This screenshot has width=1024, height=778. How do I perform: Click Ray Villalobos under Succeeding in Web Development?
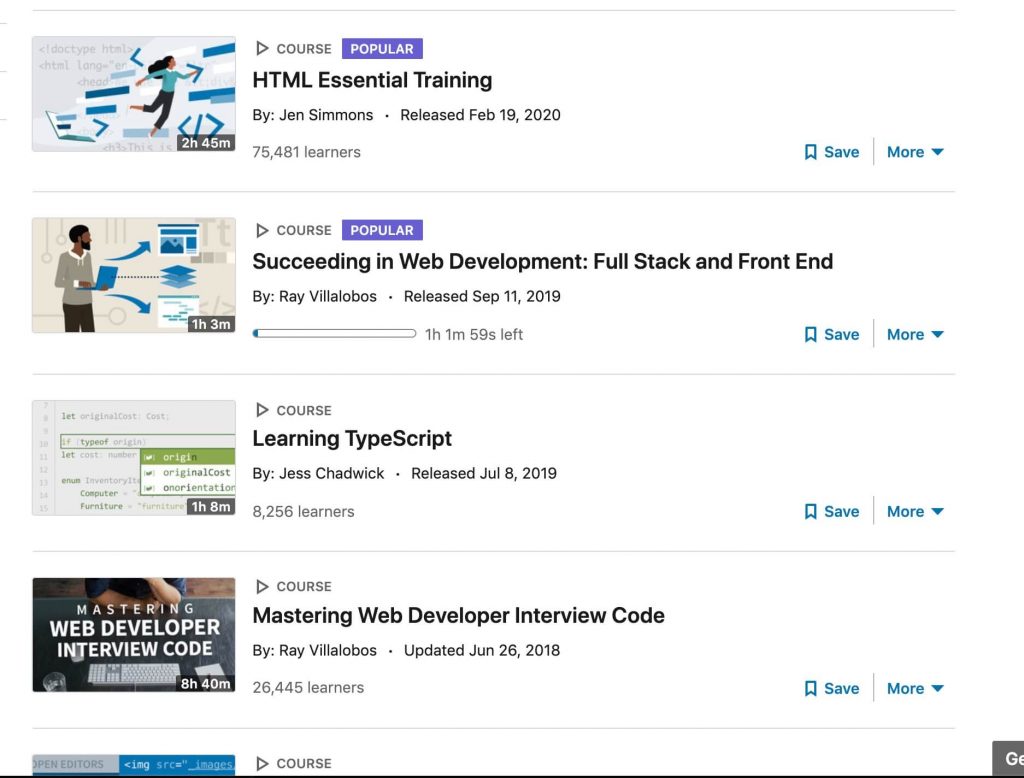point(328,297)
